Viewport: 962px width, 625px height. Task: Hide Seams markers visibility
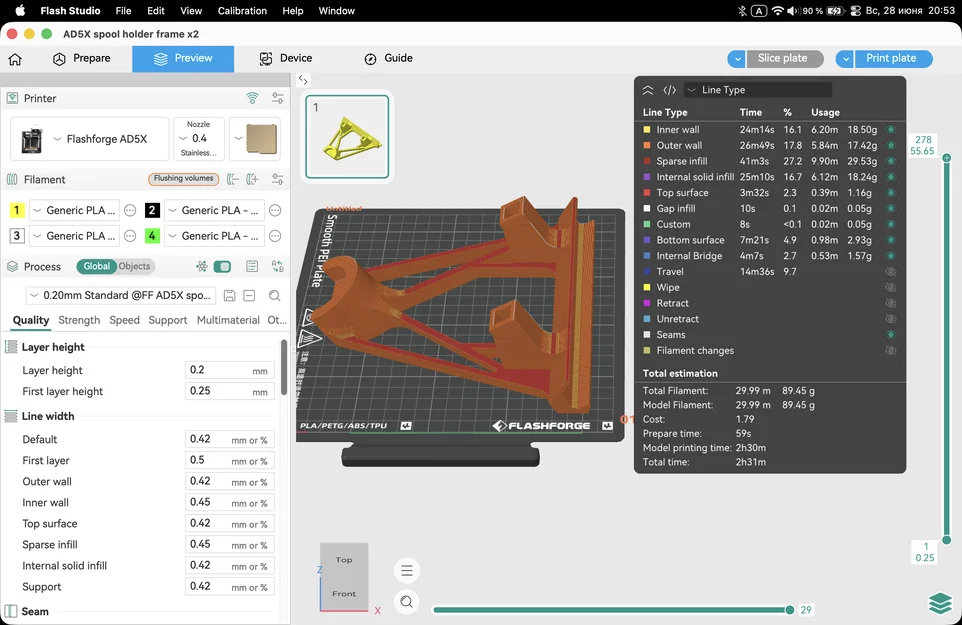[891, 335]
